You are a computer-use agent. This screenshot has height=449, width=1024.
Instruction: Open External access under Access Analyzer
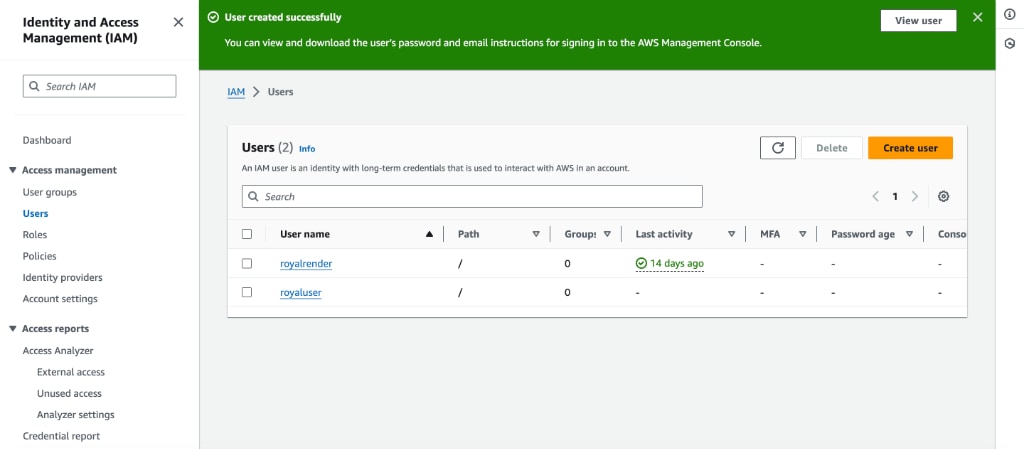tap(71, 372)
